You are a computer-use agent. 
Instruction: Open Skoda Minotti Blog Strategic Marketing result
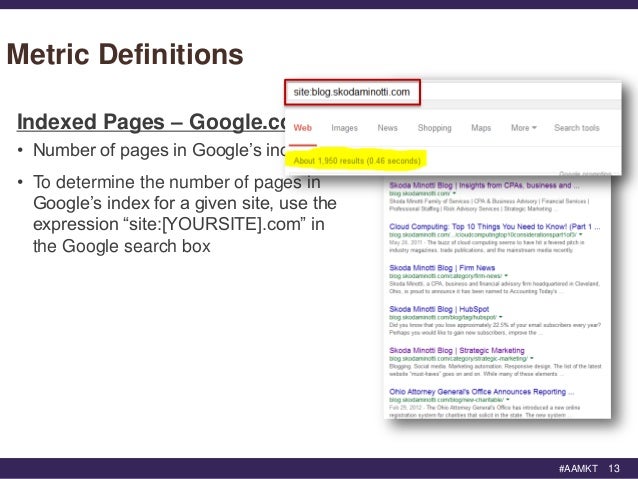[x=457, y=350]
